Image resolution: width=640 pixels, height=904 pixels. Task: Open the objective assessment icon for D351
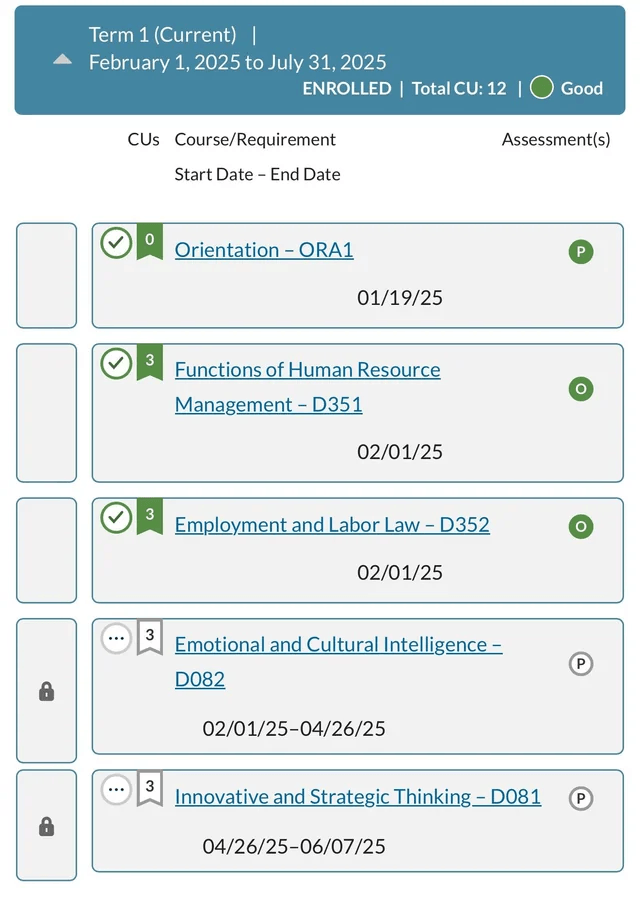tap(581, 389)
